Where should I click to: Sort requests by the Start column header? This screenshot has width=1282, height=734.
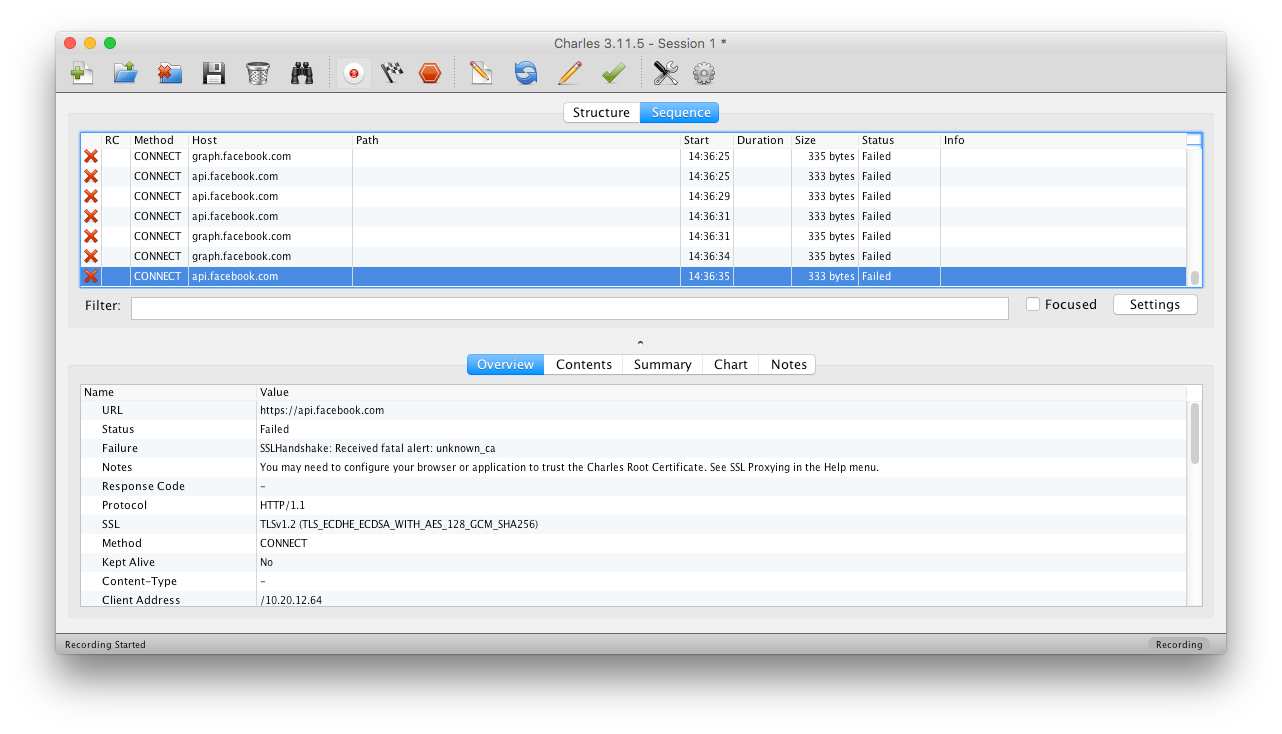pyautogui.click(x=707, y=140)
